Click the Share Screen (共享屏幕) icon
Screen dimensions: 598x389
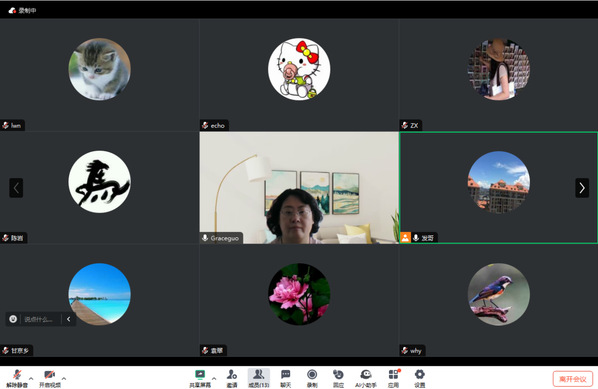(x=200, y=378)
